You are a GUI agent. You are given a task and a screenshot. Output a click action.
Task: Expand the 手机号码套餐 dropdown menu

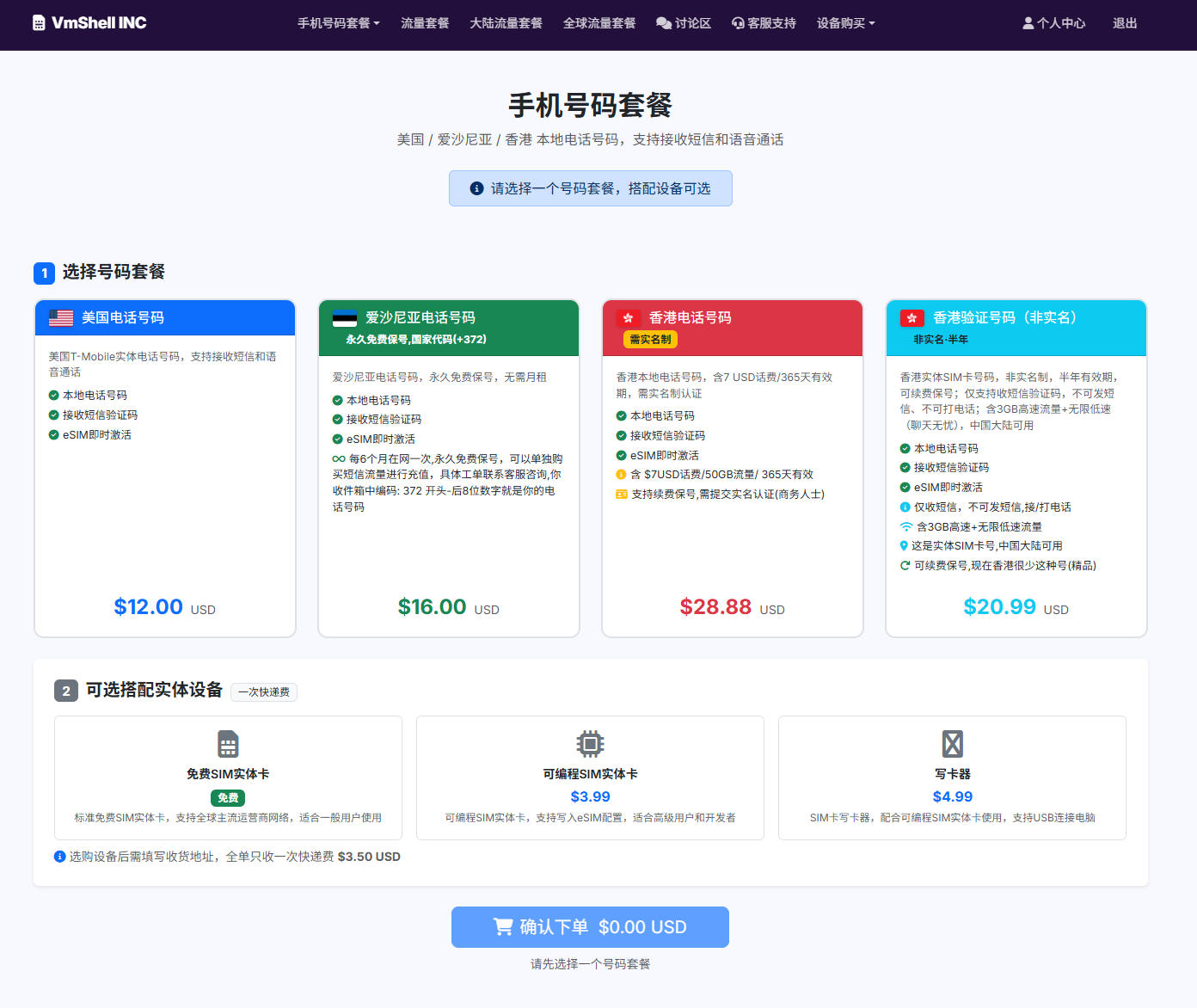(x=338, y=23)
